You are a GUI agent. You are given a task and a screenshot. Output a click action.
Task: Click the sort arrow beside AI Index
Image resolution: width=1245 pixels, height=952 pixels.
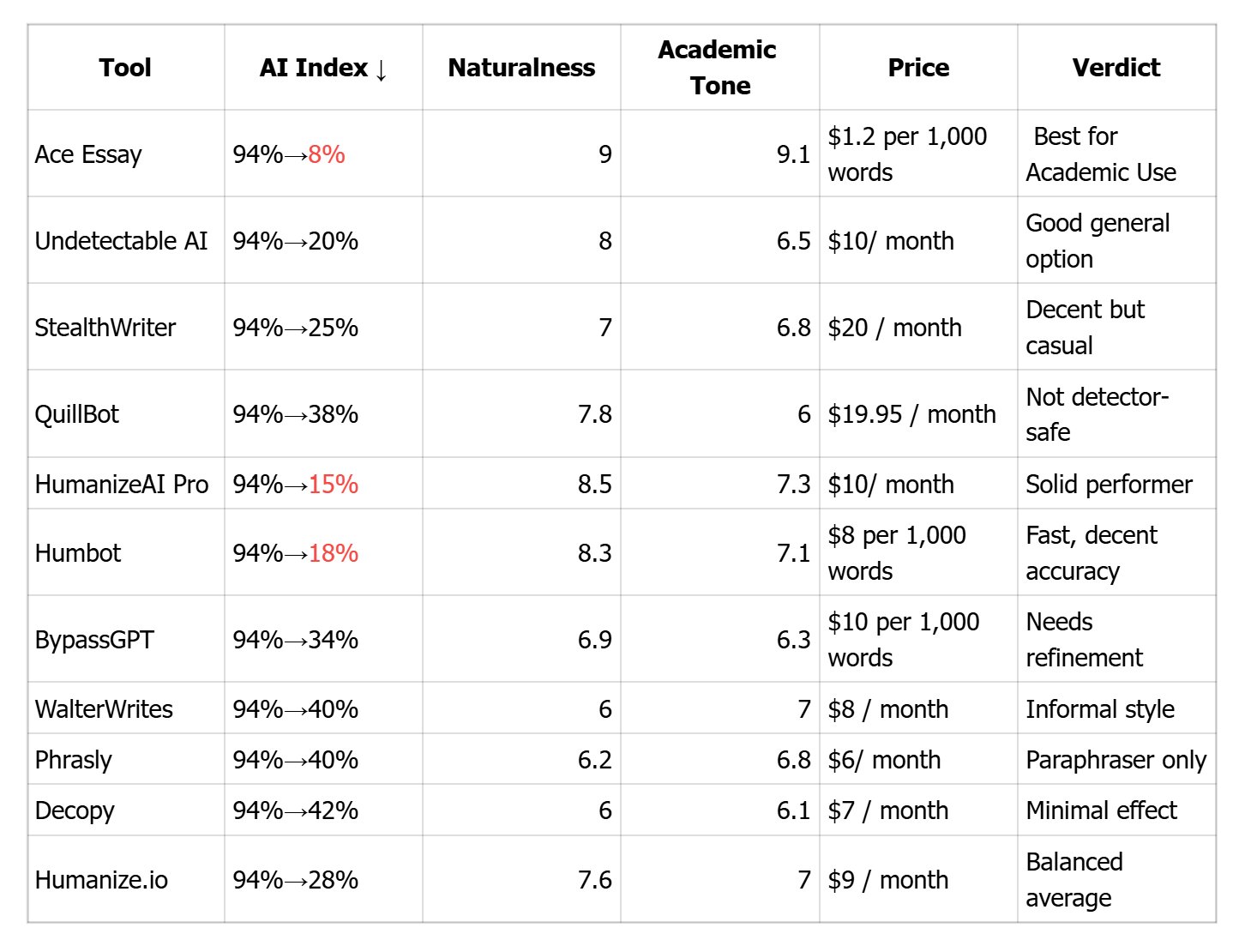(382, 69)
